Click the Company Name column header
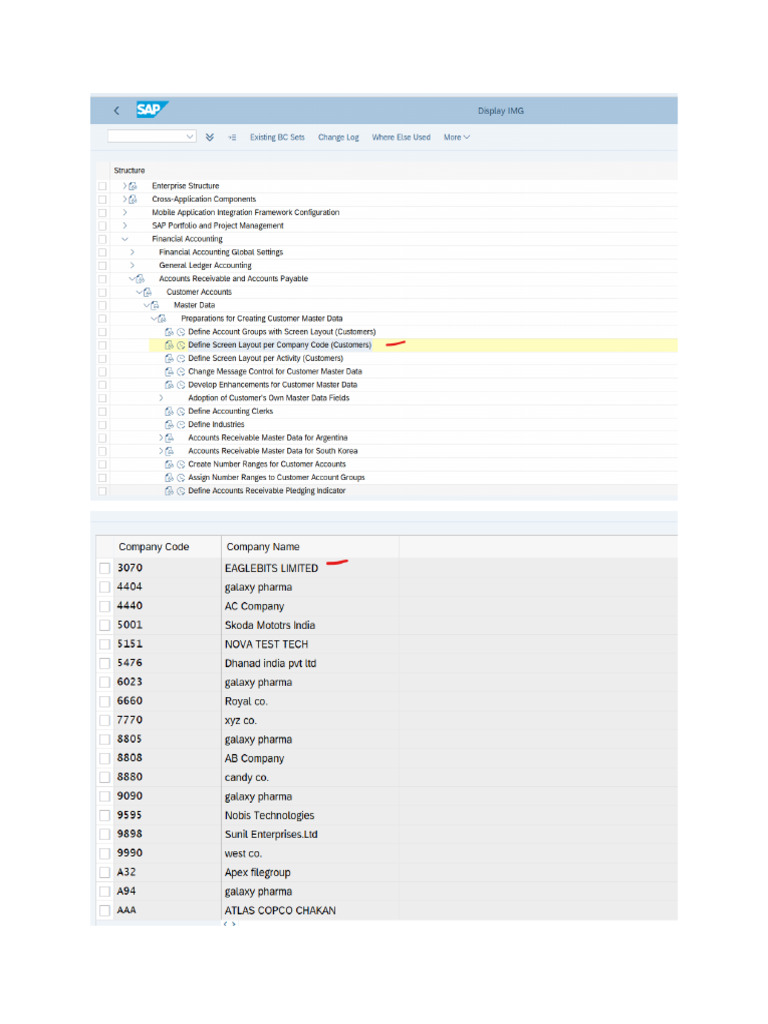 click(x=263, y=547)
